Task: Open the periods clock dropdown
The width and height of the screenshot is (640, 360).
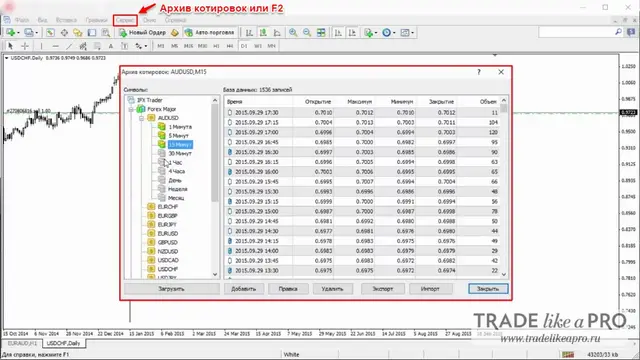Action: tap(394, 33)
